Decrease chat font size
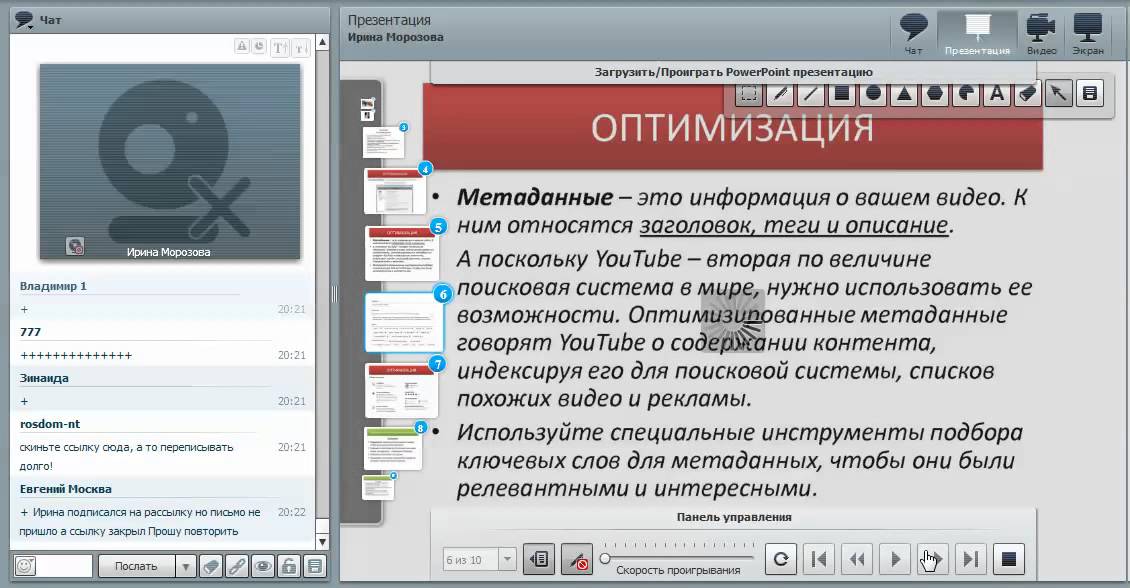 (x=301, y=48)
